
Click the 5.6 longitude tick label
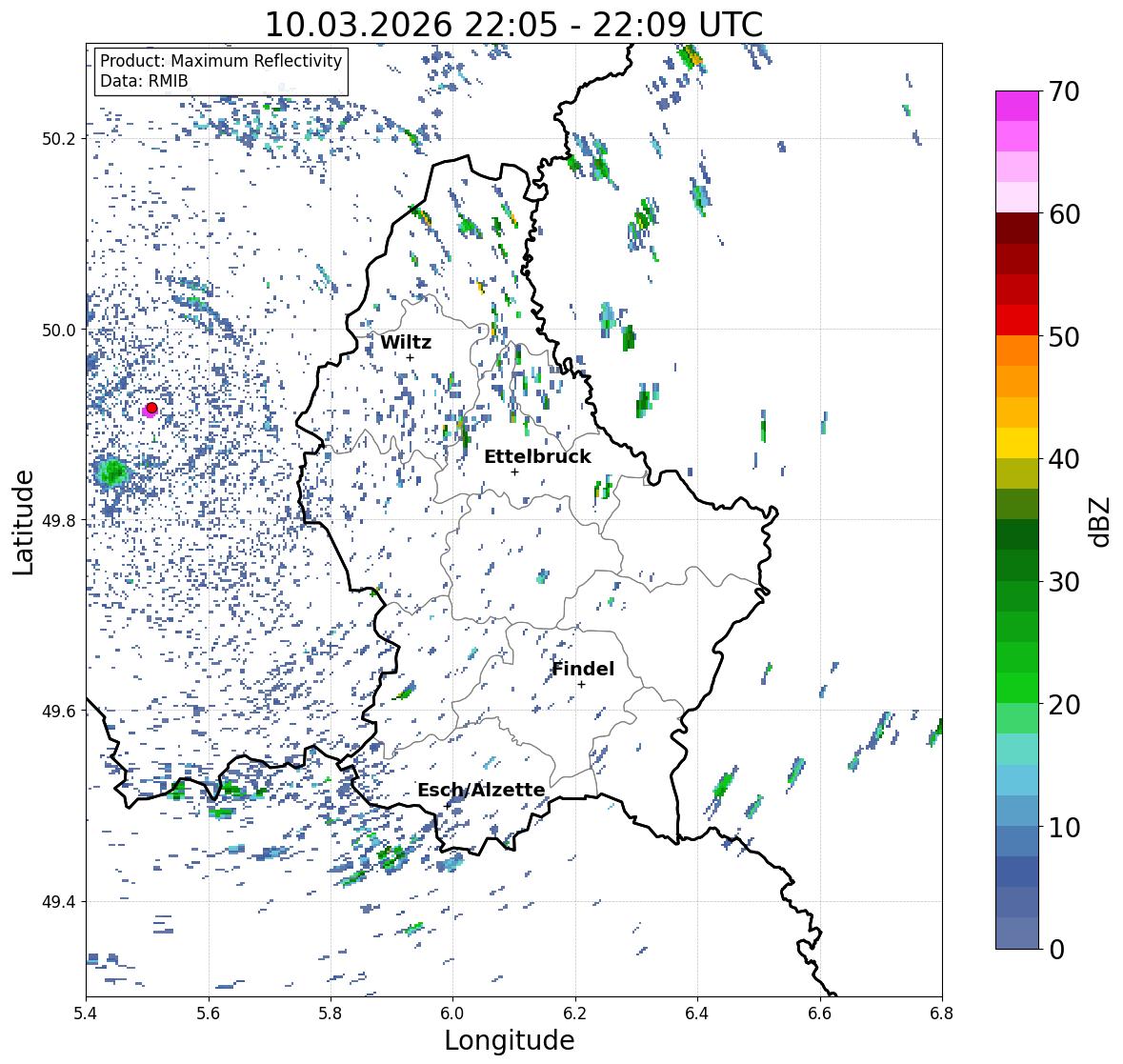coord(209,1014)
